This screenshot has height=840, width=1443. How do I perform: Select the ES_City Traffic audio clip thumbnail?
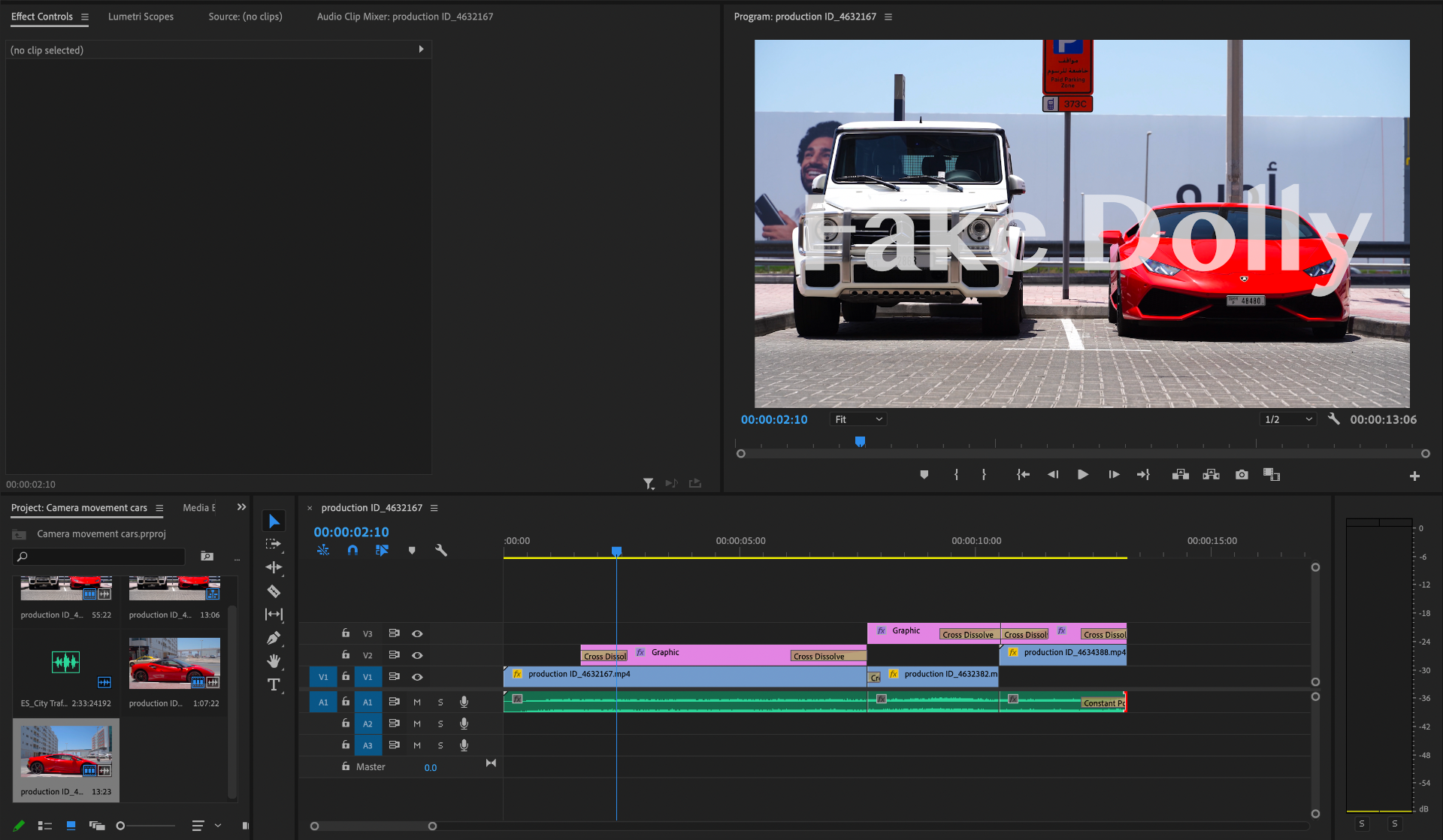66,662
